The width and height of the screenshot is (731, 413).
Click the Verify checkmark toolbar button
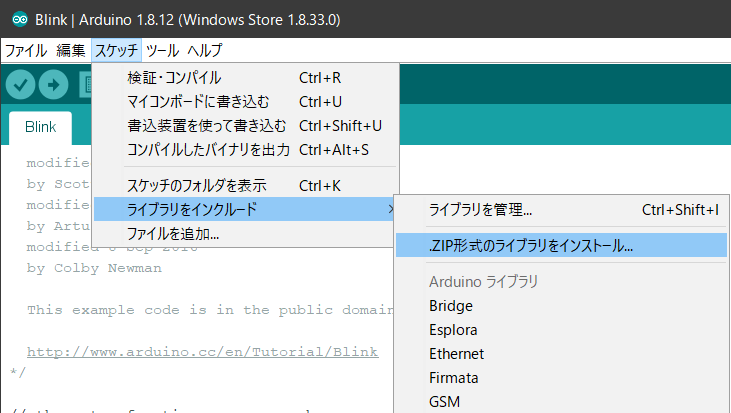pyautogui.click(x=21, y=84)
